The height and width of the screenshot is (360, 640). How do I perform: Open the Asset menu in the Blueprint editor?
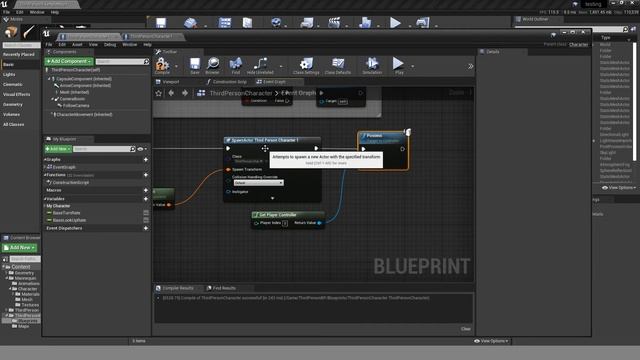click(77, 44)
